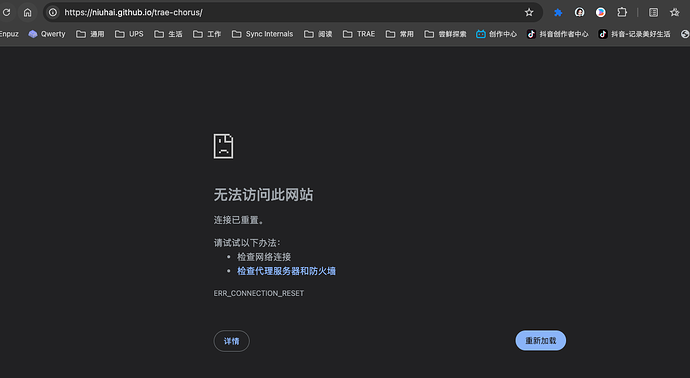Screen dimensions: 690x378
Task: Expand the 工作 bookmark folder
Action: (207, 34)
